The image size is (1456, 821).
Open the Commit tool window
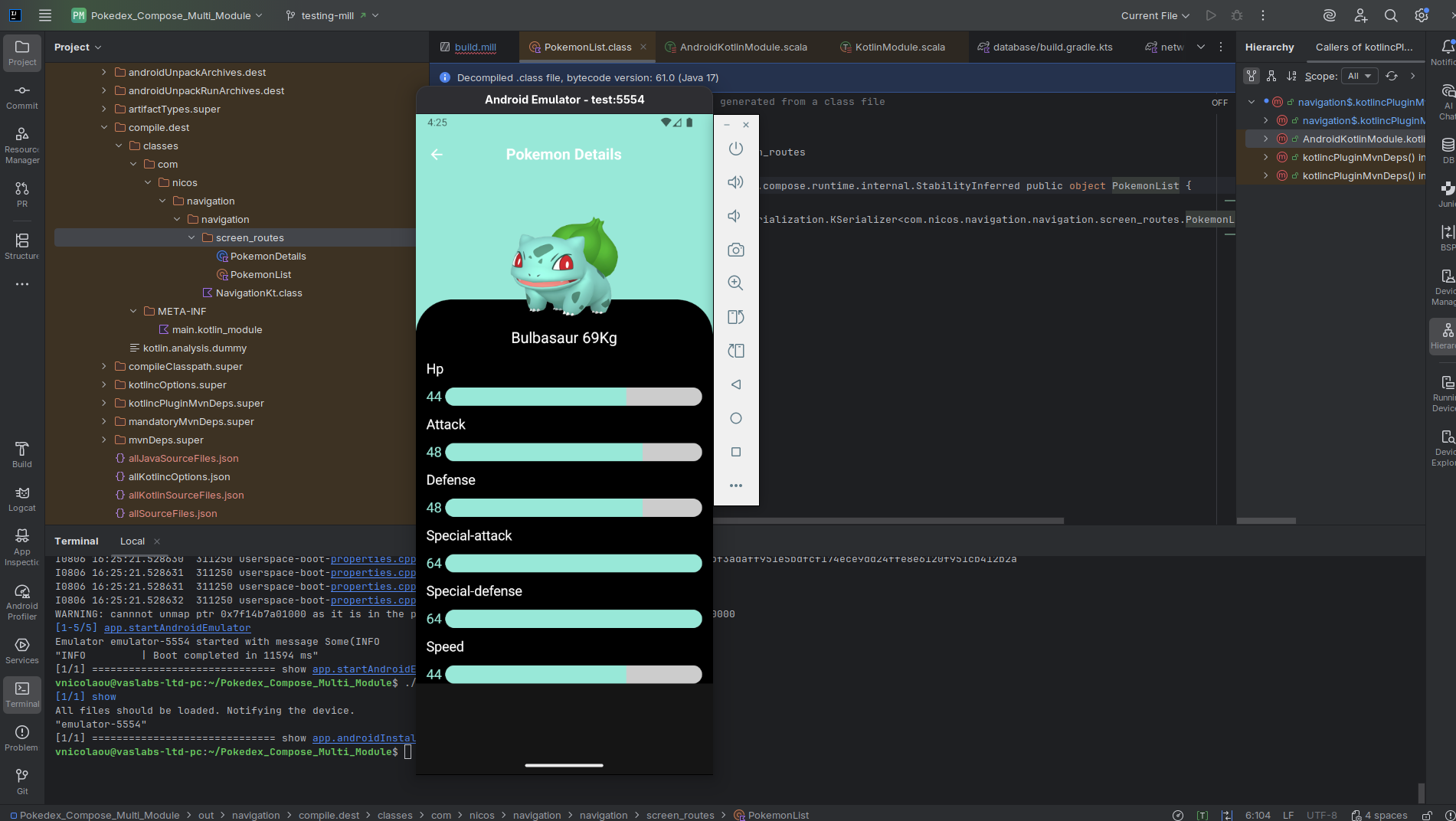pyautogui.click(x=22, y=97)
